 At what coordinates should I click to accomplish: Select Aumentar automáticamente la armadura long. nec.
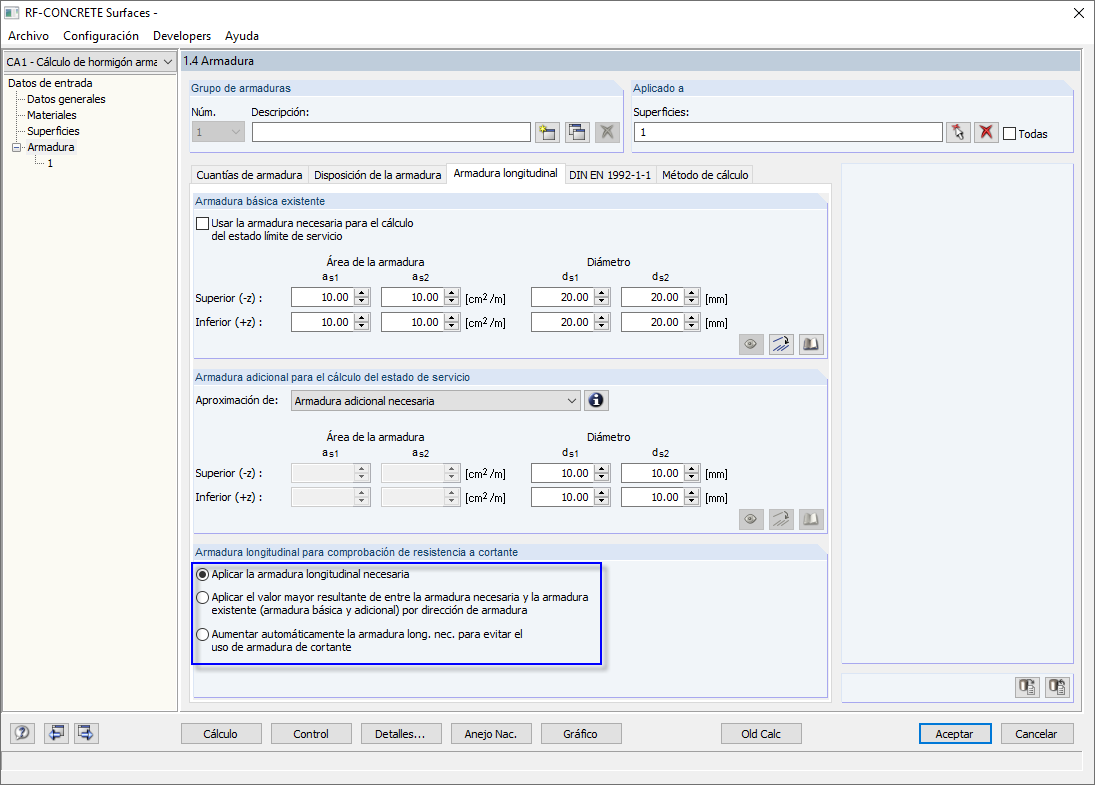coord(203,635)
